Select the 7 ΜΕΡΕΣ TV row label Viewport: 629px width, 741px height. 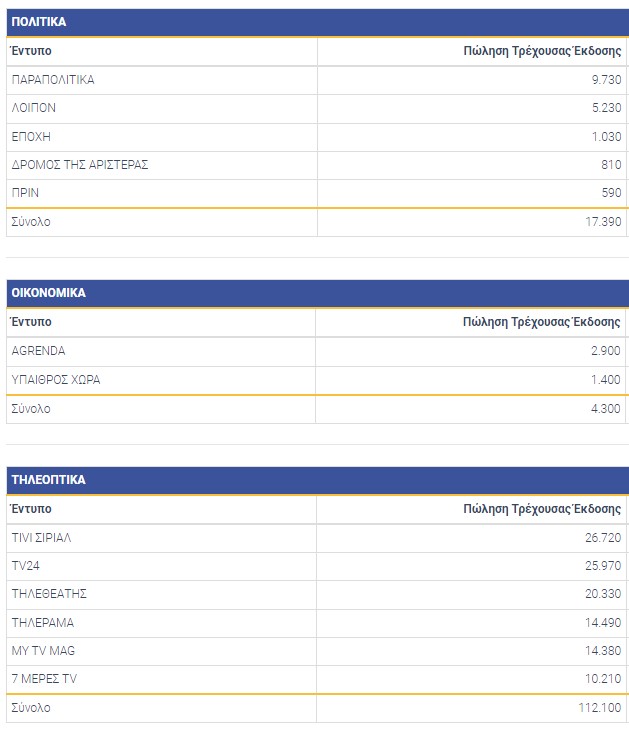[x=44, y=679]
